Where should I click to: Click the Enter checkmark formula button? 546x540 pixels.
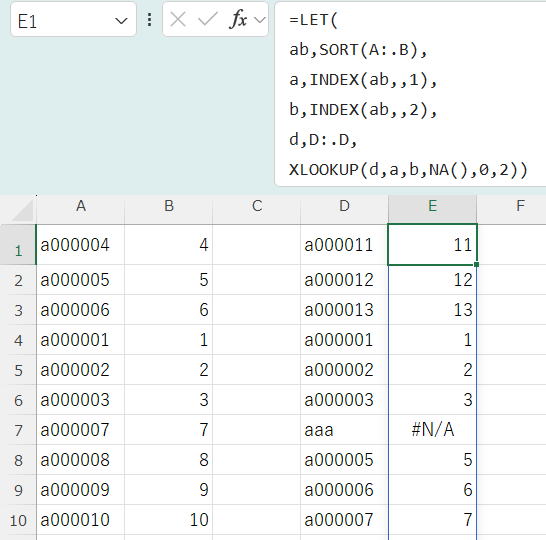(x=208, y=19)
